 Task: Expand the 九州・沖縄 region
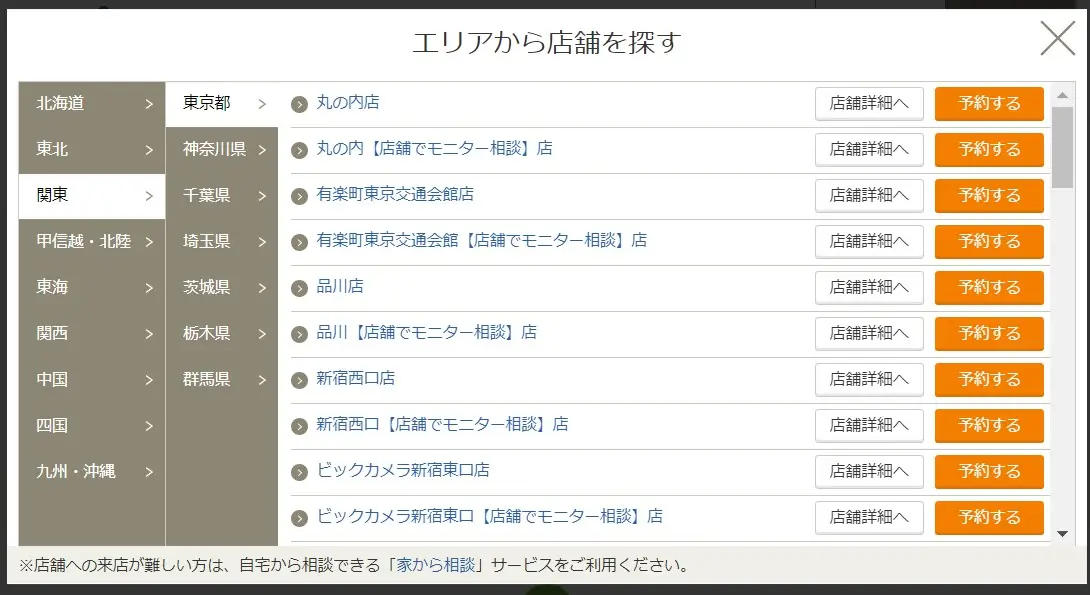click(92, 472)
